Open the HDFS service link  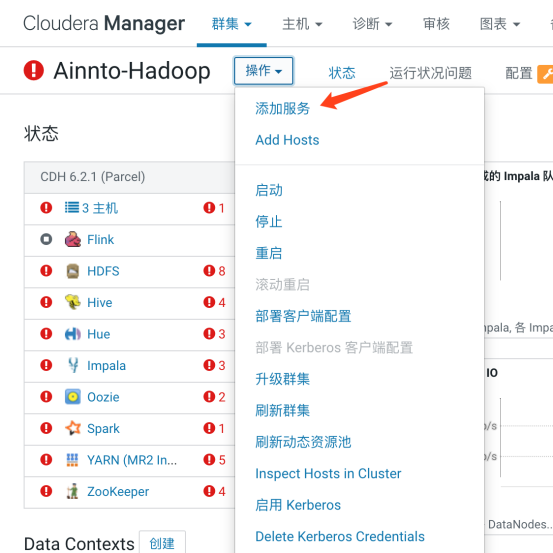[103, 271]
